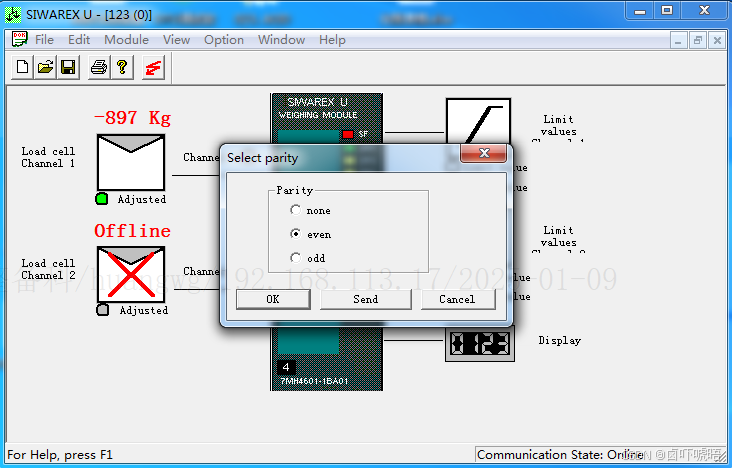The image size is (732, 468).
Task: Click the 7MH4601-1BA01 module order number
Action: tap(314, 381)
